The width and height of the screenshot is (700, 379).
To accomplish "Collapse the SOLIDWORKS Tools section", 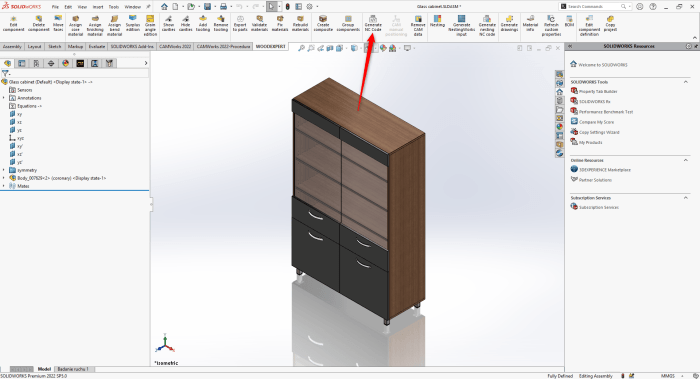I will (686, 82).
